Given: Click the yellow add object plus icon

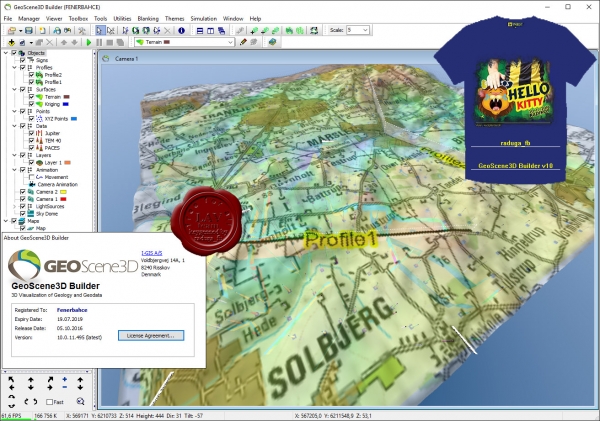Looking at the screenshot, I should pos(11,42).
